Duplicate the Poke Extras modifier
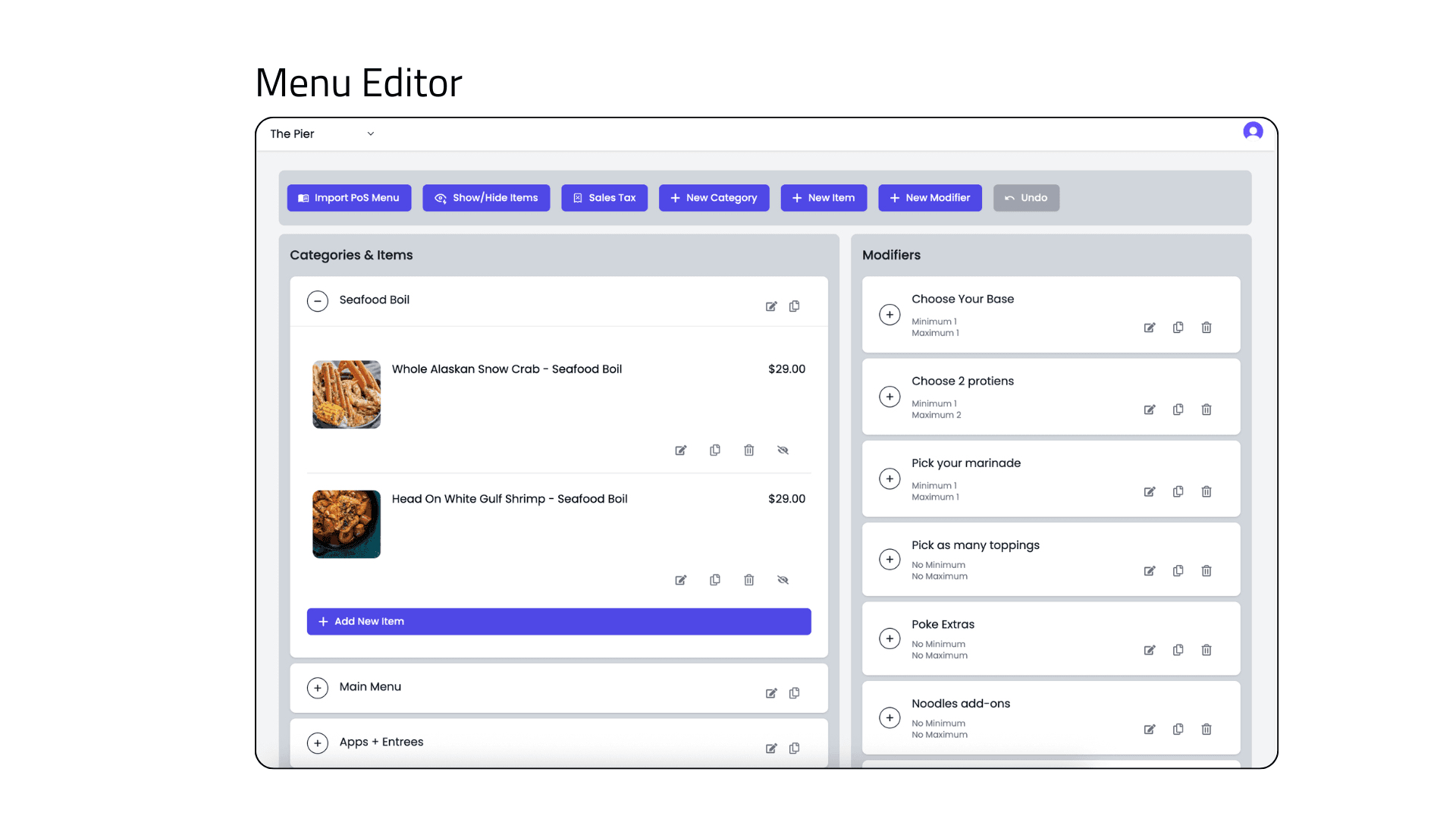Viewport: 1456px width, 819px height. coord(1178,650)
